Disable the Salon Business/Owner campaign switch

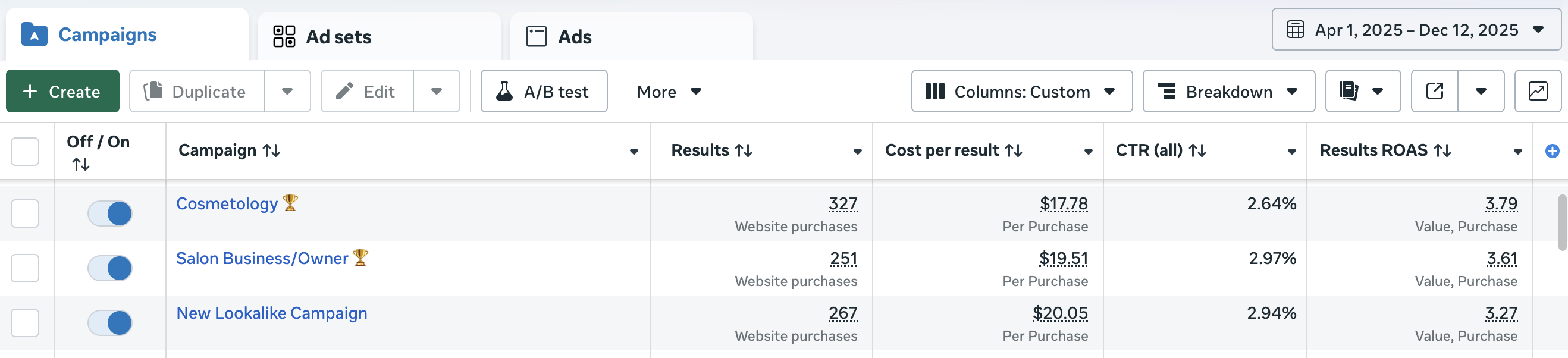(110, 269)
